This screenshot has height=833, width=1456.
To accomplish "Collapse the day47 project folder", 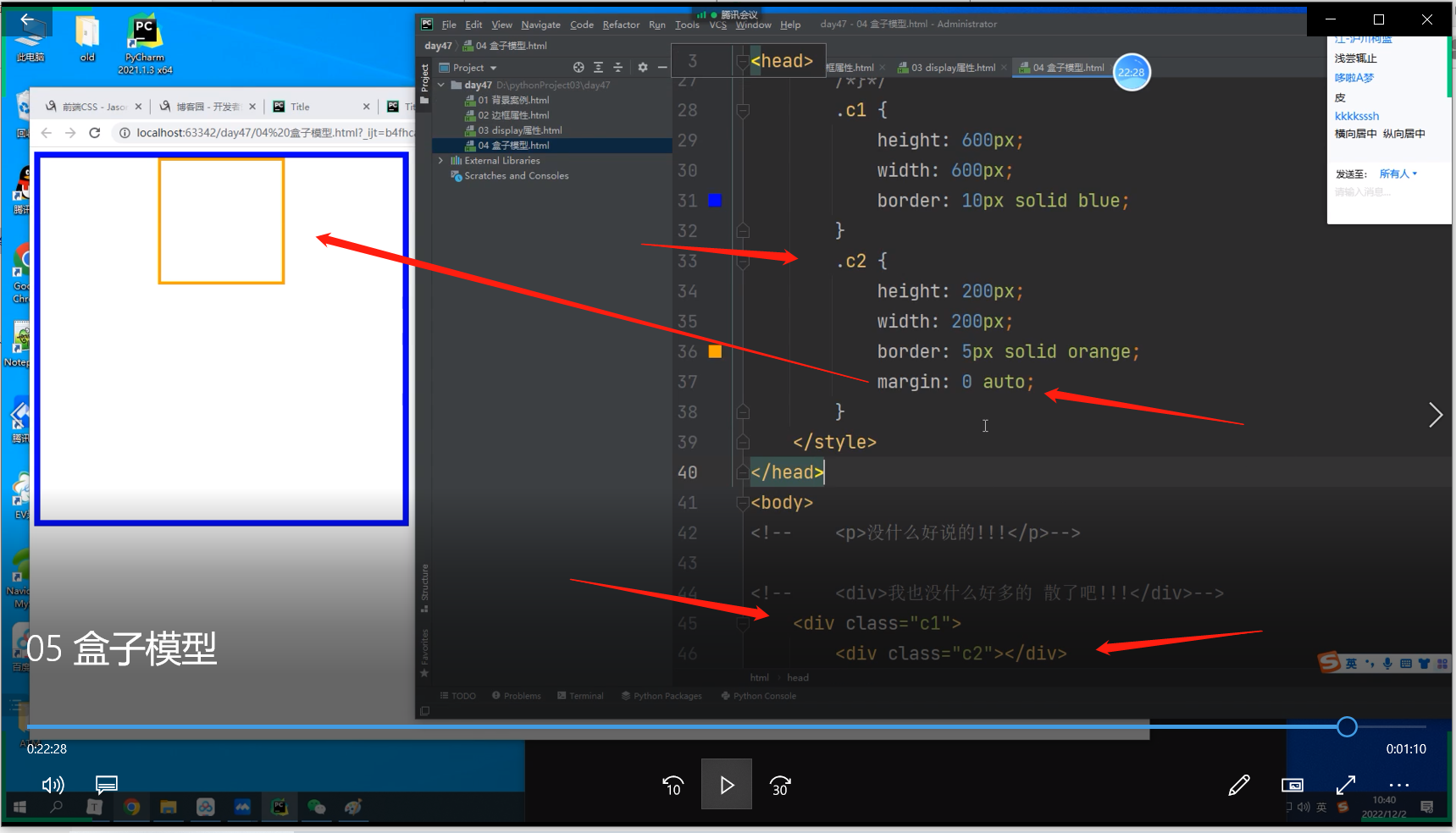I will click(x=440, y=86).
